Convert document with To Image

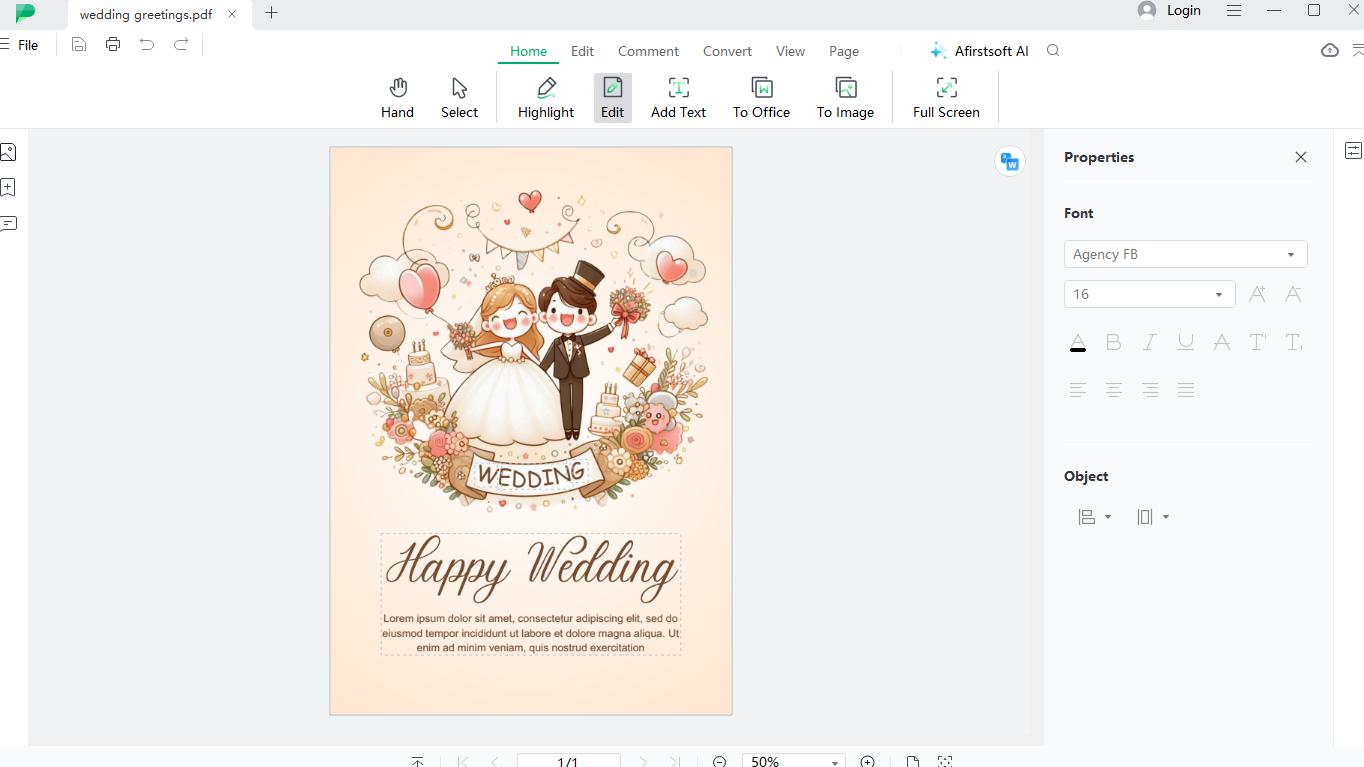(x=845, y=98)
